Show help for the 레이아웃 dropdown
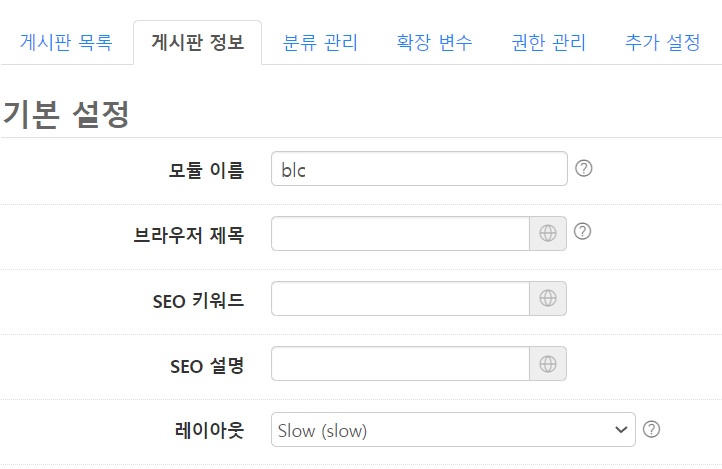 (x=652, y=429)
